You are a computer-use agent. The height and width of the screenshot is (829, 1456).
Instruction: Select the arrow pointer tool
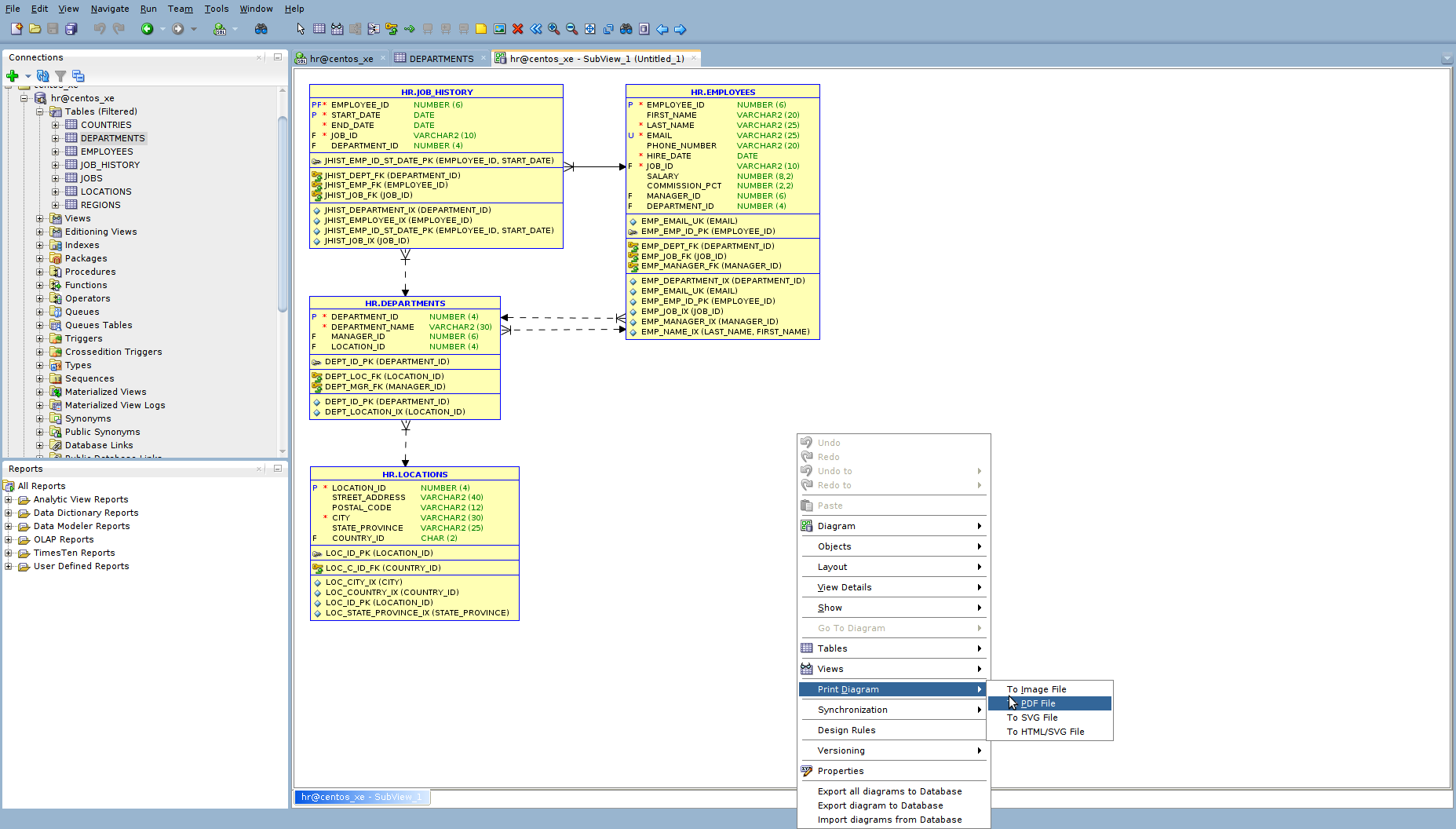coord(301,29)
